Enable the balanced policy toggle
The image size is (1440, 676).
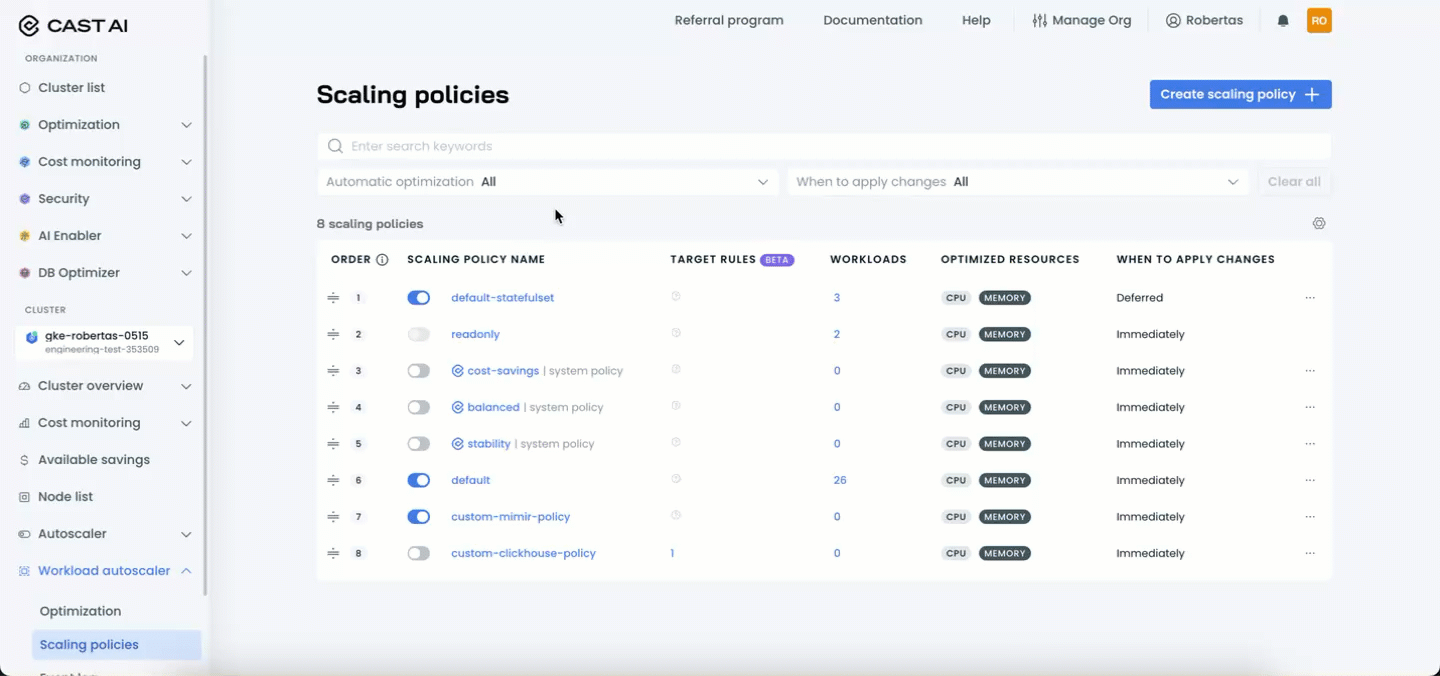click(x=418, y=407)
